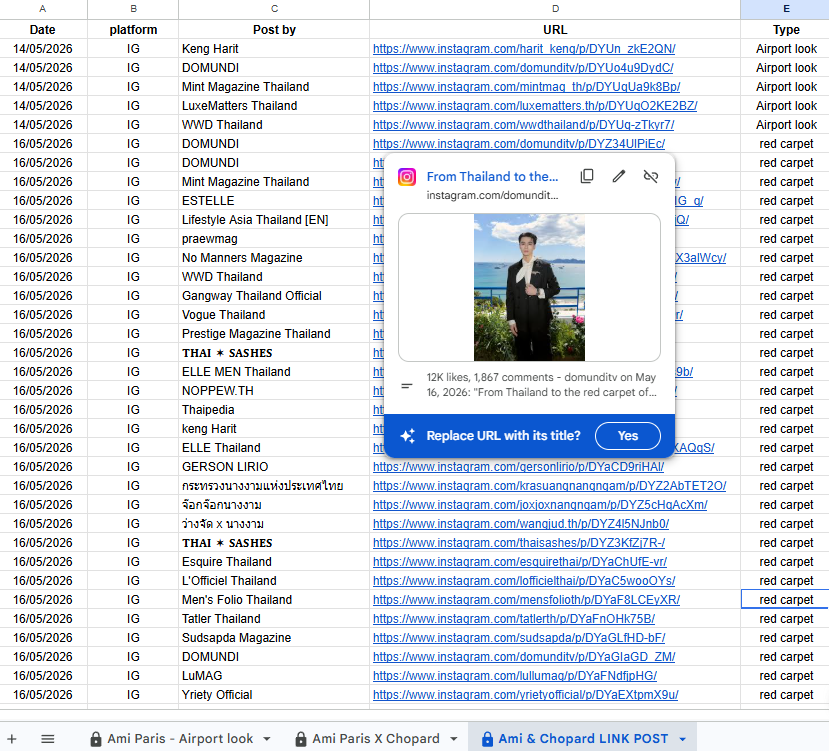Select column B header
The image size is (829, 751).
pyautogui.click(x=133, y=9)
